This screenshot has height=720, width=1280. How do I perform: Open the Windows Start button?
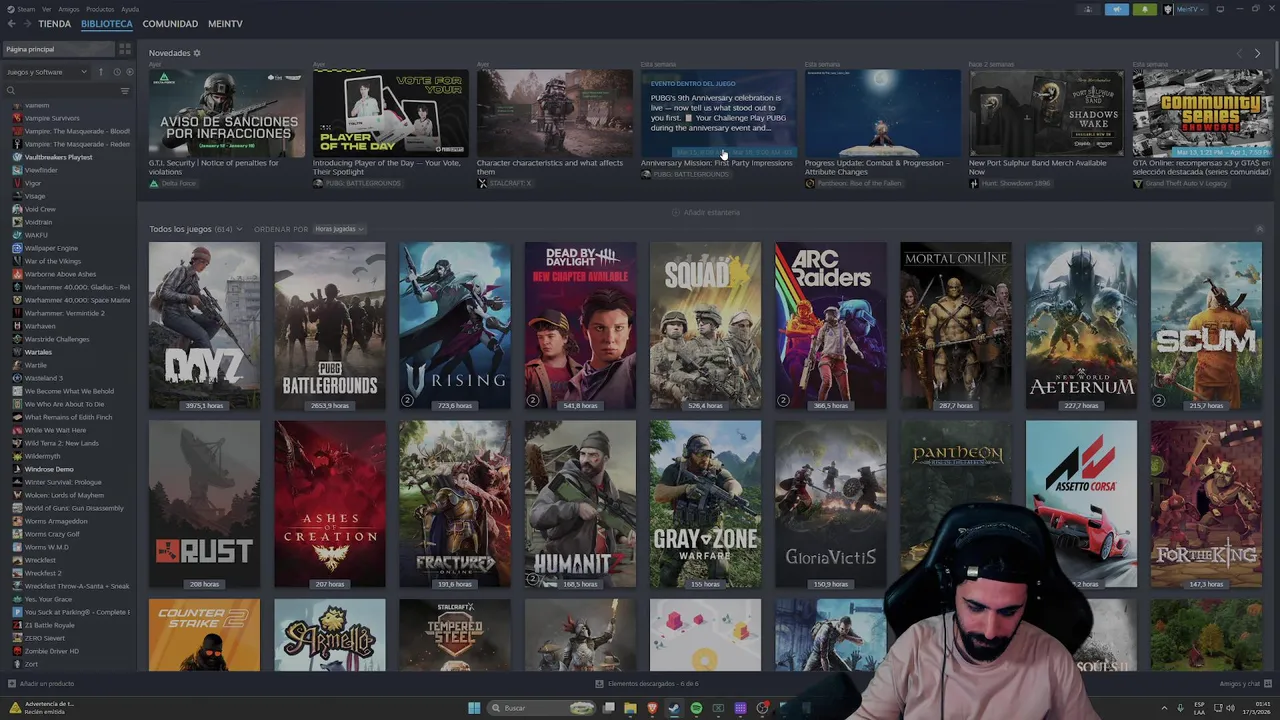coord(474,708)
